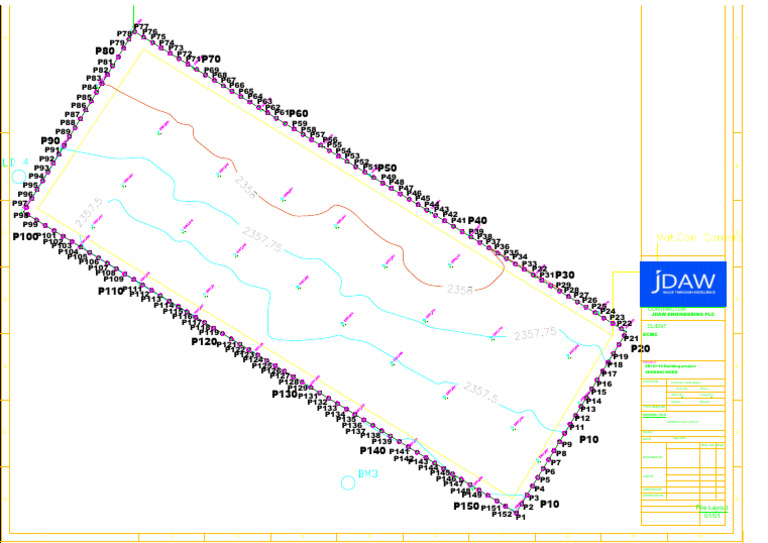Click the CLIENT title block heading
Image resolution: width=768 pixels, height=543 pixels.
657,326
